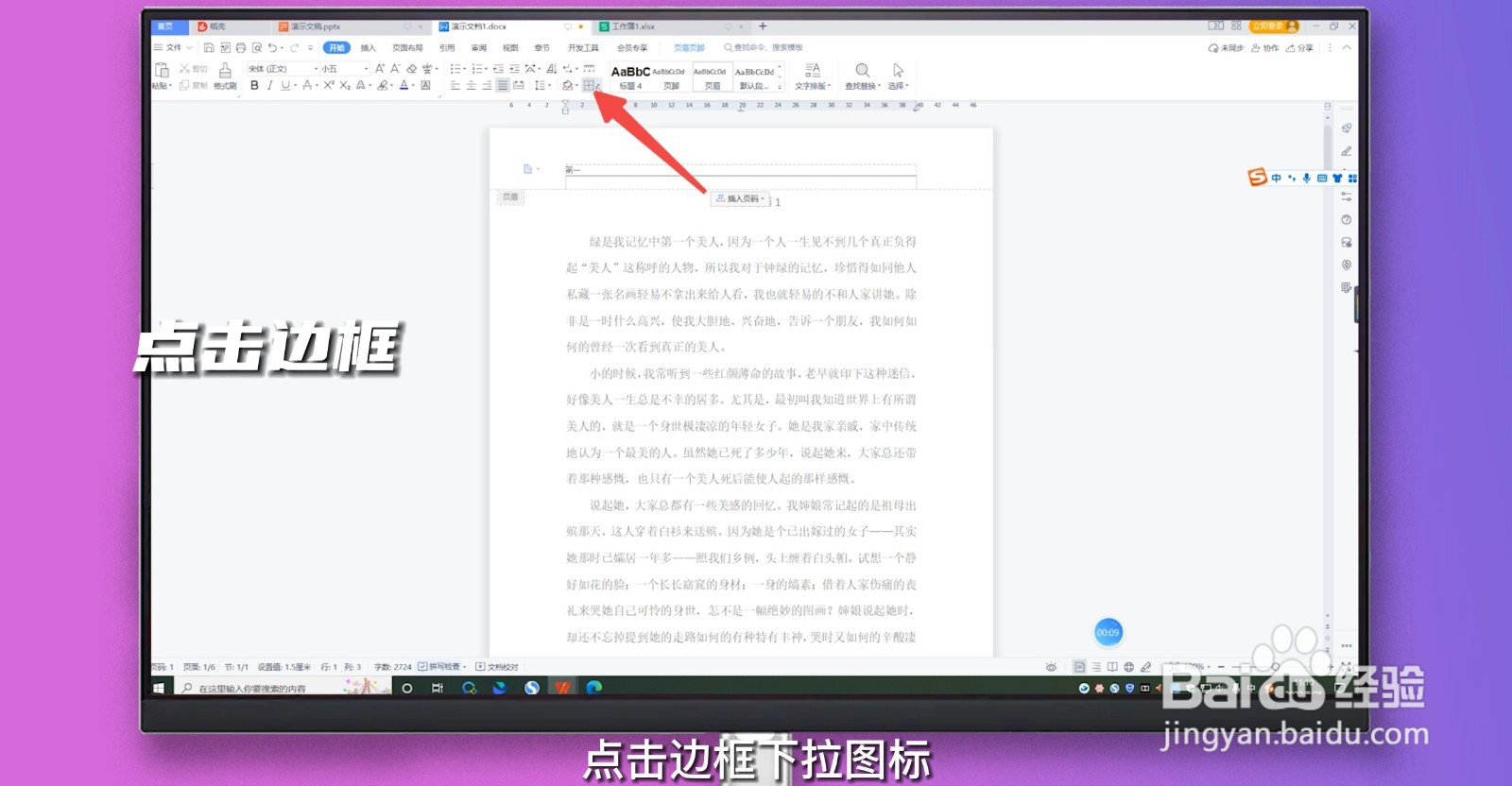Image resolution: width=1512 pixels, height=786 pixels.
Task: Click the Select (选择) cursor icon
Action: point(898,71)
